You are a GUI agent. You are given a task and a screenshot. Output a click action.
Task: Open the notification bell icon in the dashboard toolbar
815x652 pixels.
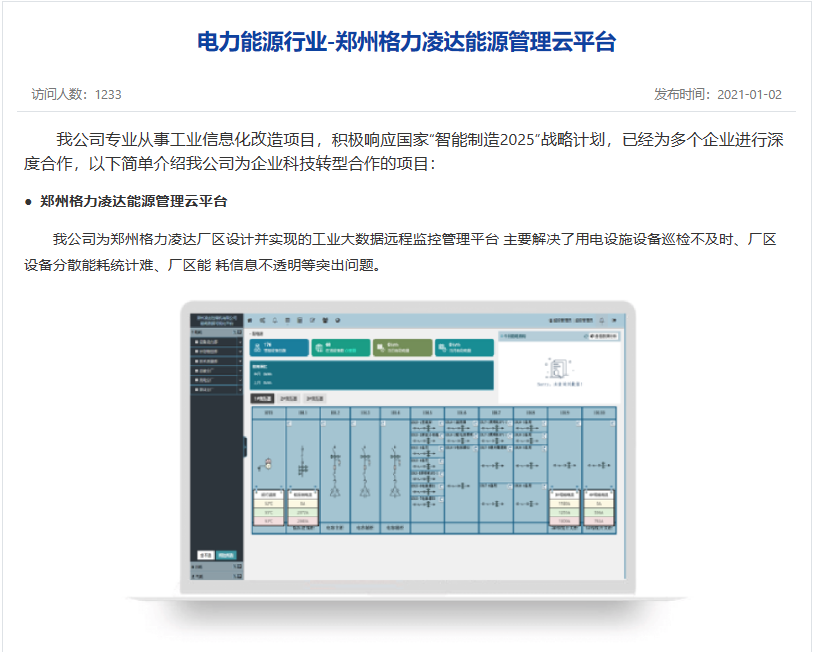coord(274,320)
